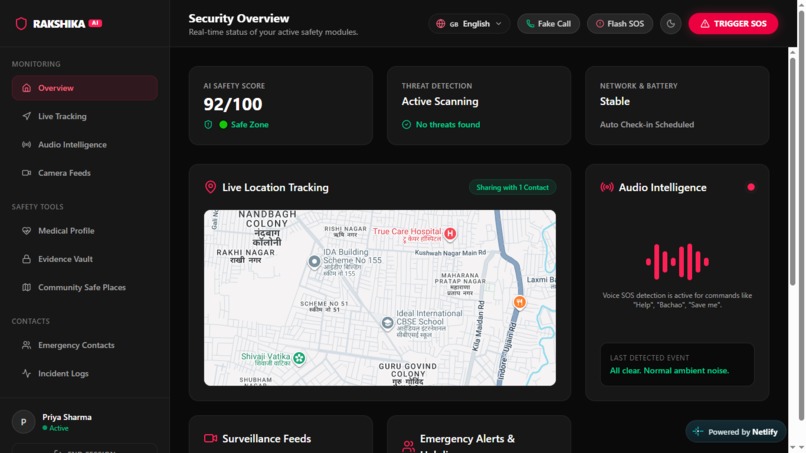The image size is (806, 453).
Task: Click the Medical Profile heart icon
Action: coord(26,231)
